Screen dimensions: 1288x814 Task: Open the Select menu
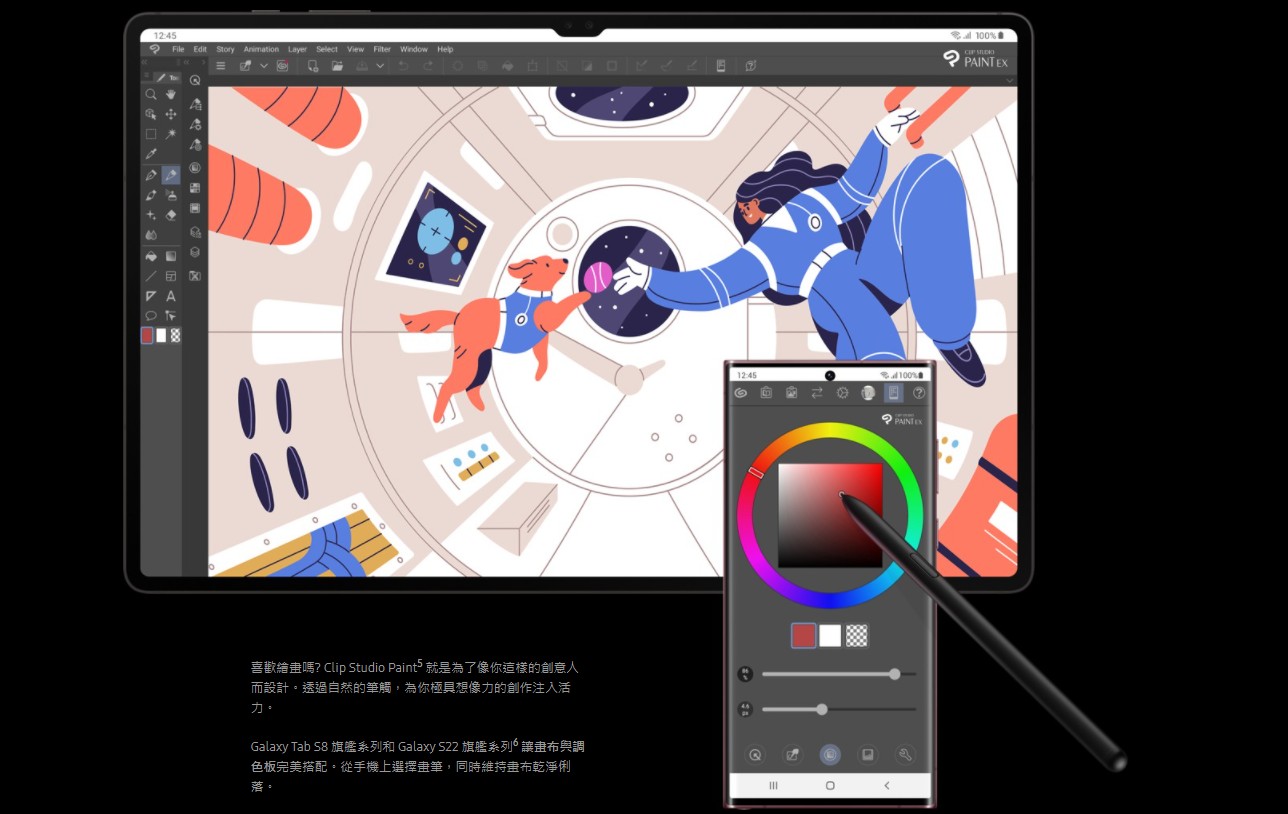click(327, 49)
